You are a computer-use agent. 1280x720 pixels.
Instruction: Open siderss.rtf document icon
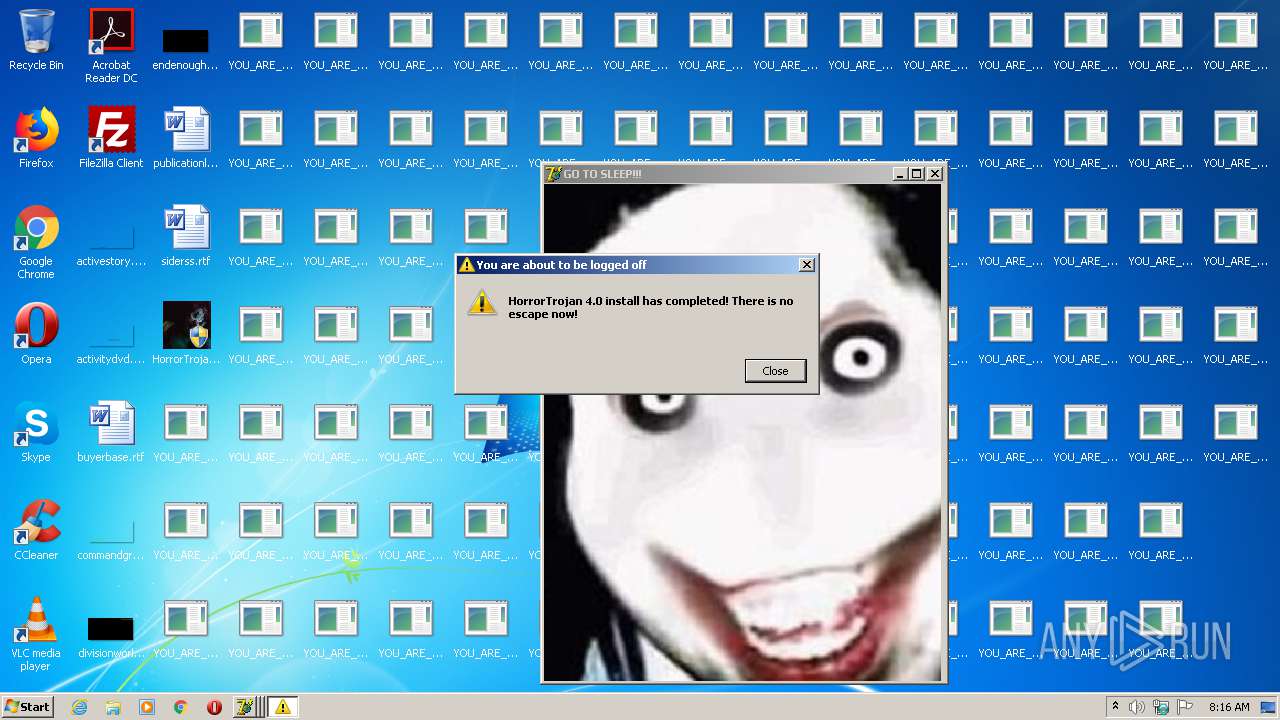[x=185, y=236]
